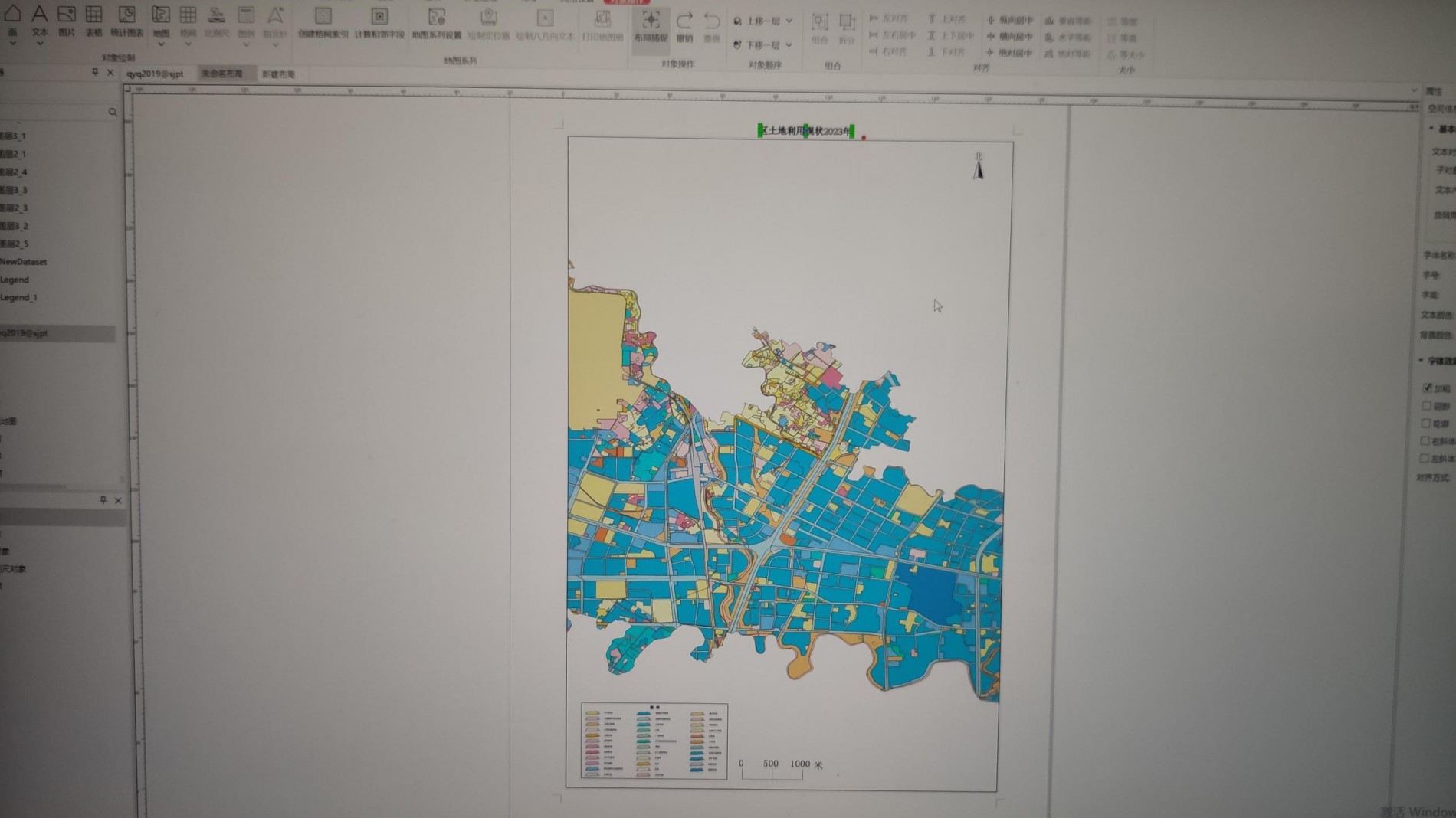Click 等大小 same size option
Screen dimensions: 1456x818
tap(1126, 54)
